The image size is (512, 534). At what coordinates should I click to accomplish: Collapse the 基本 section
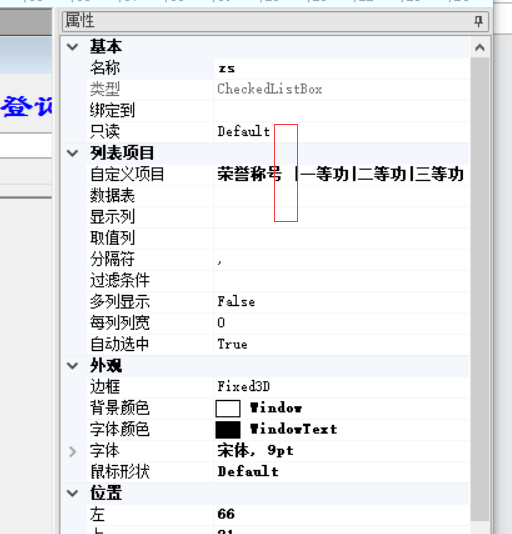(x=73, y=47)
